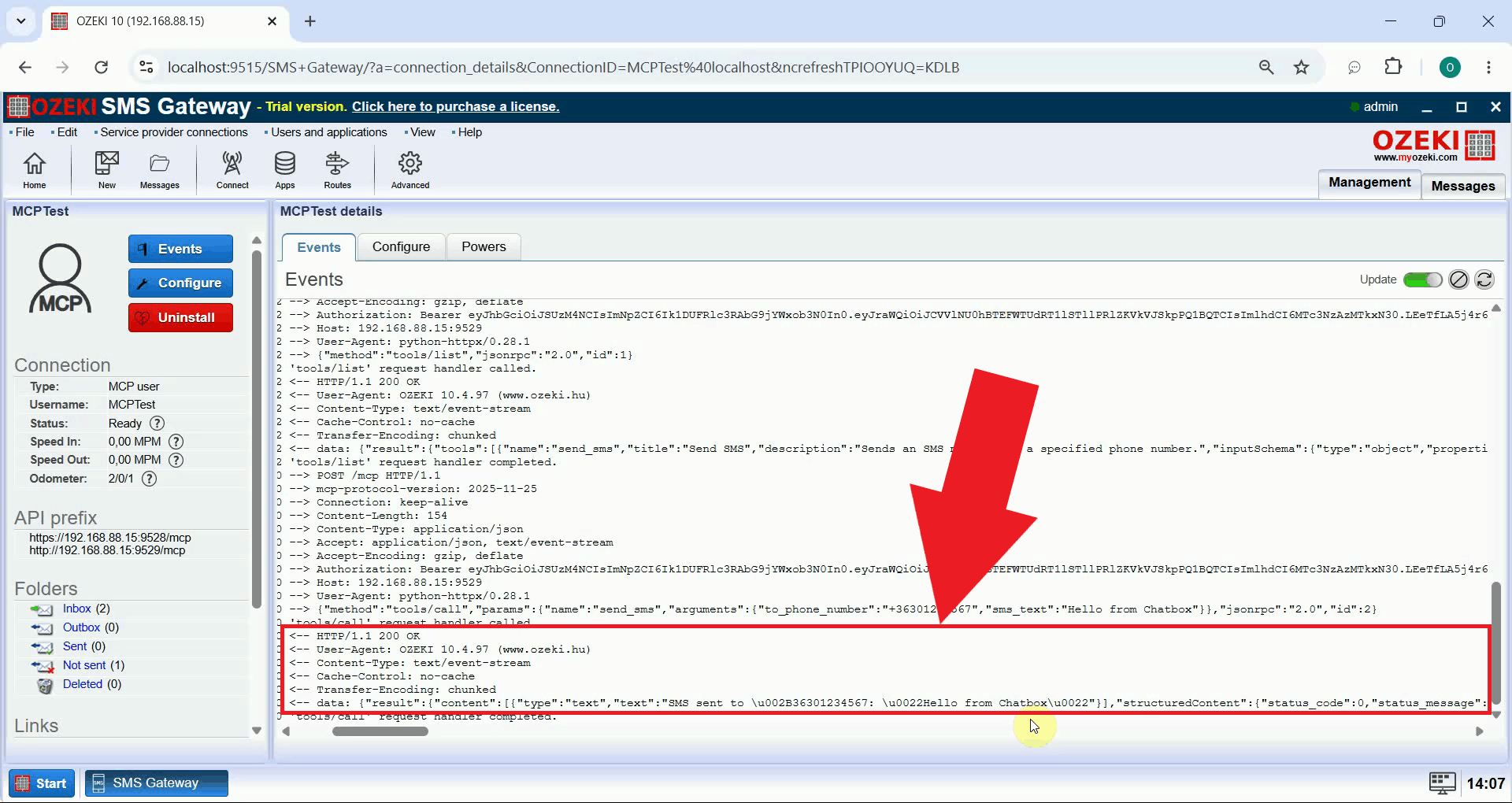This screenshot has height=803, width=1512.
Task: Open the Chrome three-dot menu
Action: [x=1488, y=68]
